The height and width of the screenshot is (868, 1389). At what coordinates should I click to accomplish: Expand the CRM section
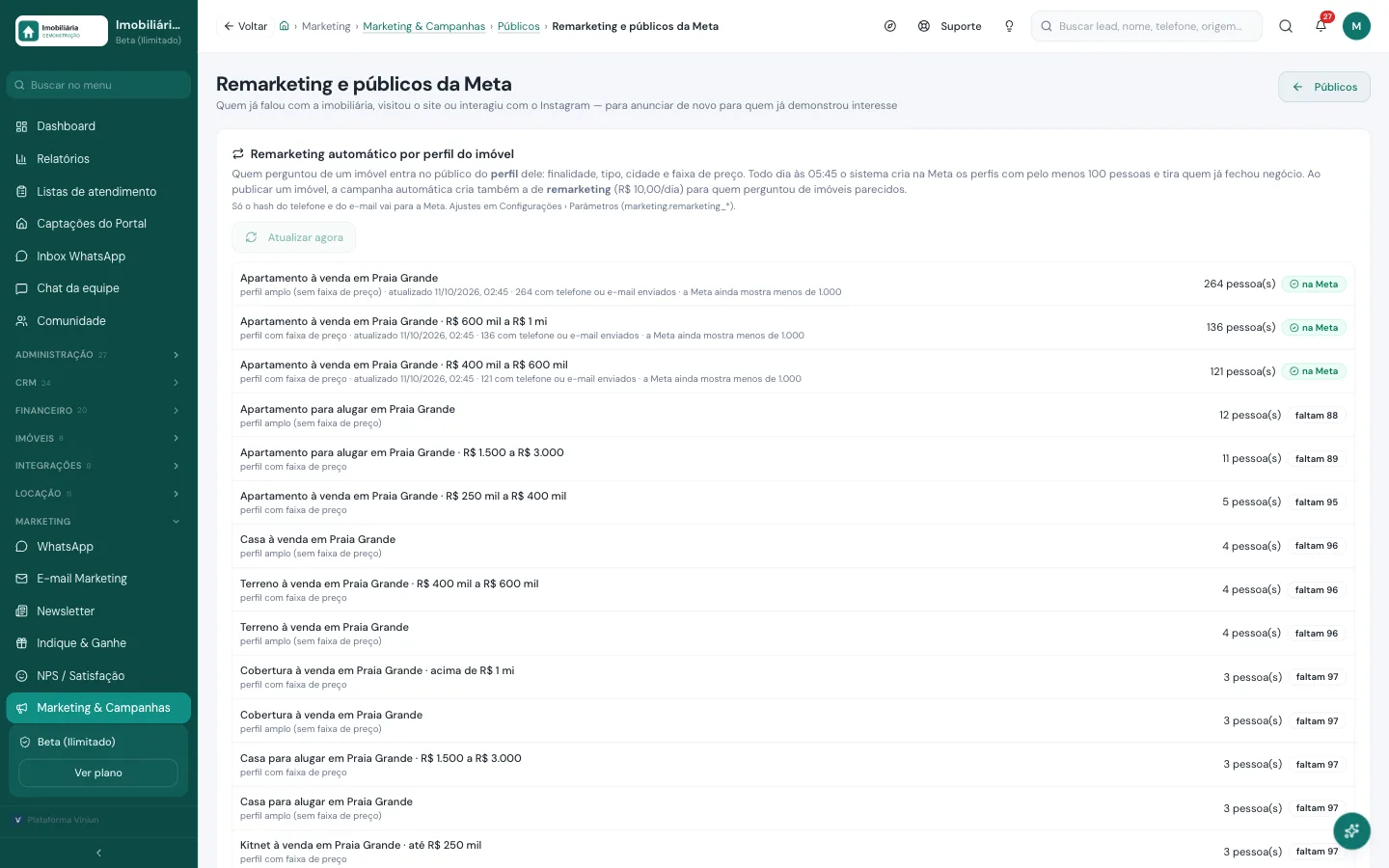pos(98,383)
